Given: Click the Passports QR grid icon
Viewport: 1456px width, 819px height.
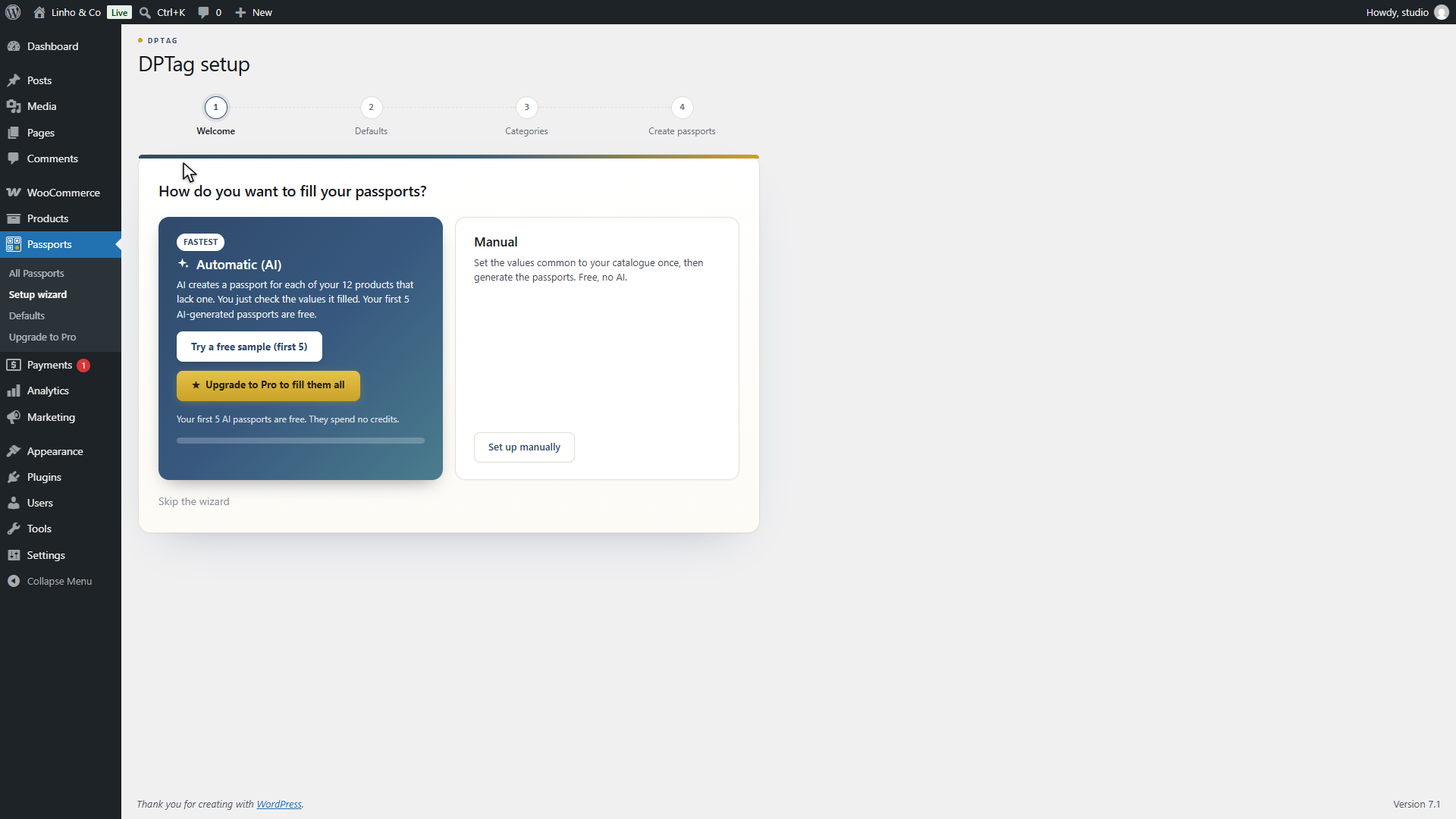Looking at the screenshot, I should tap(14, 244).
